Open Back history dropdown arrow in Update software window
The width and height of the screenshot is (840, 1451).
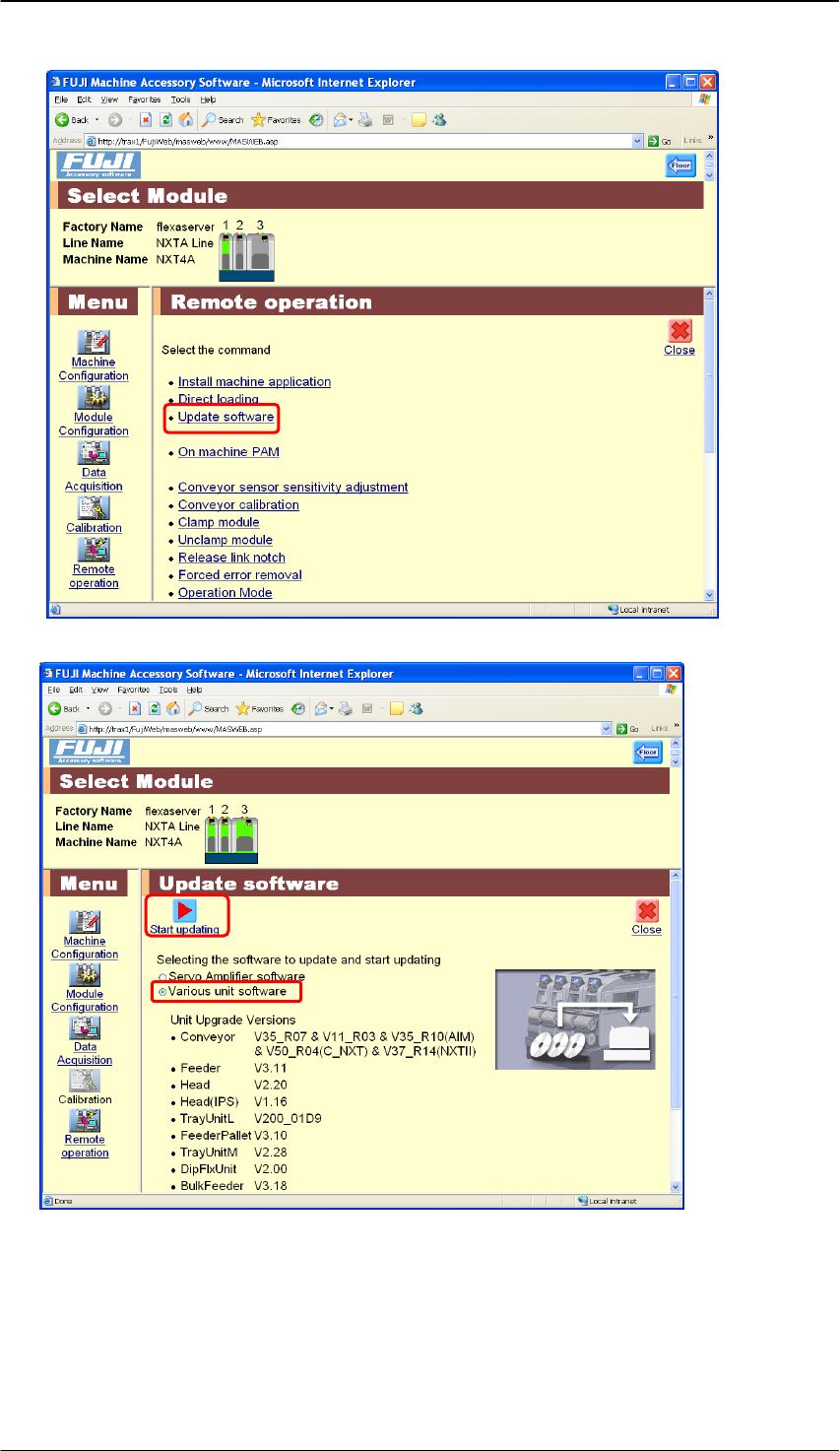88,708
